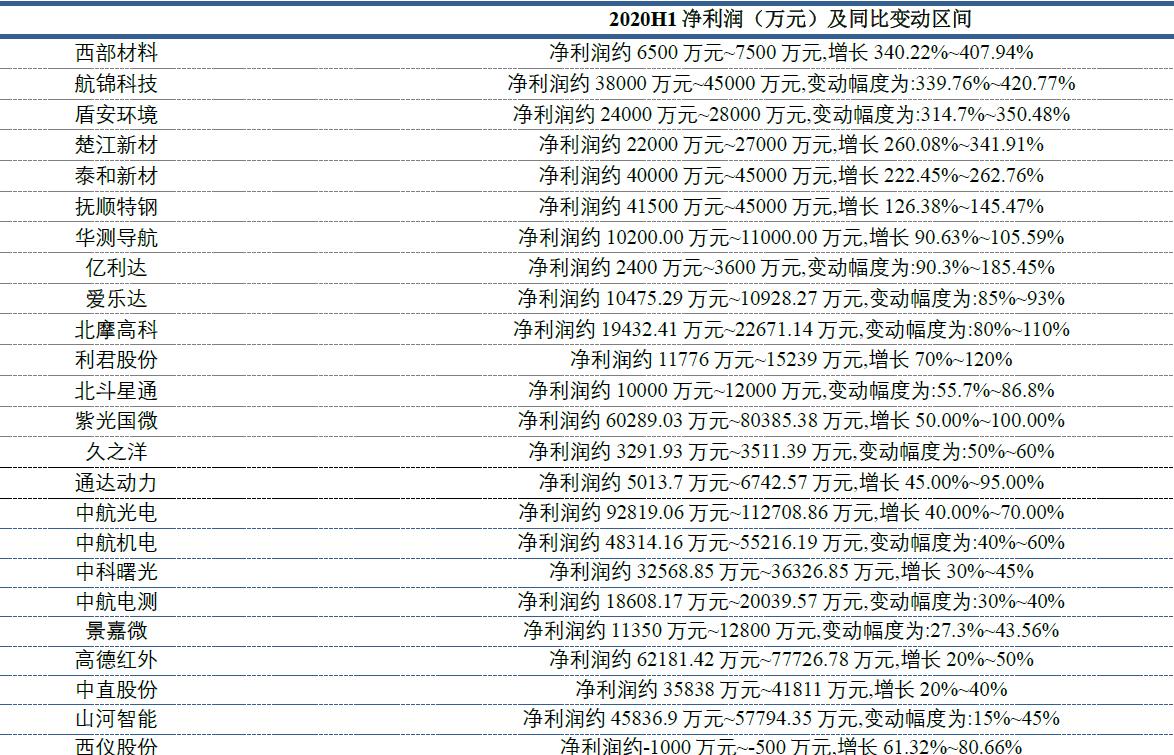Click profit cell with 变动幅度为:15%~45%

click(x=791, y=719)
